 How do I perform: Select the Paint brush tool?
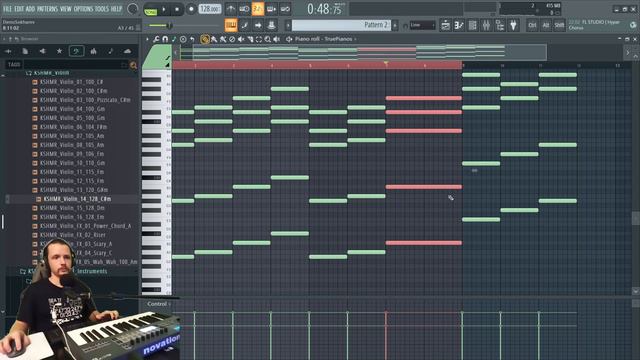pos(214,39)
